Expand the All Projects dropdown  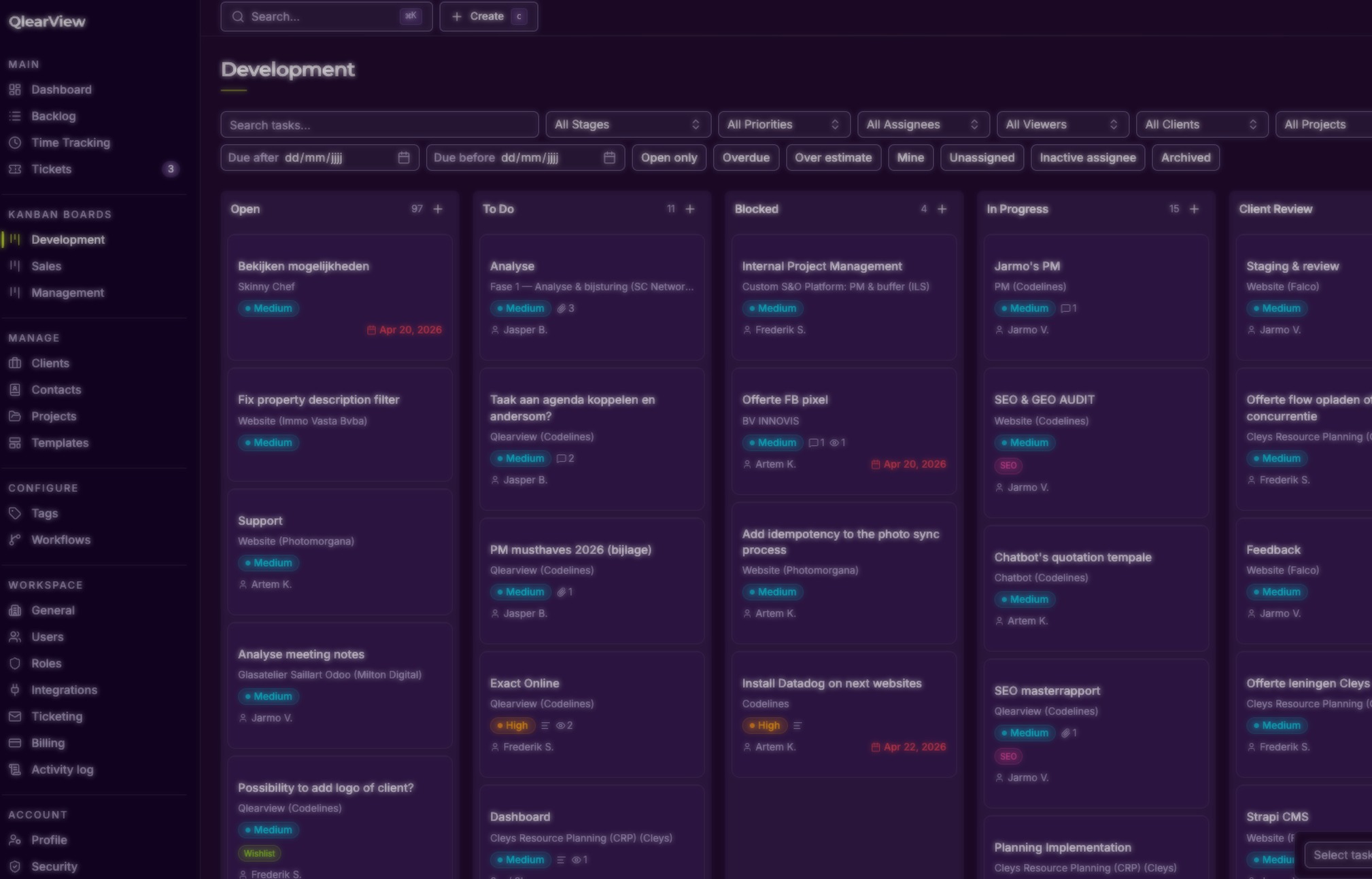point(1324,124)
